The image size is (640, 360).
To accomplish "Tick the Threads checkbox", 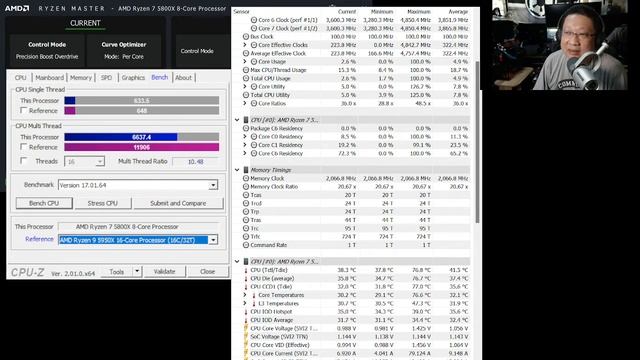I will point(24,161).
